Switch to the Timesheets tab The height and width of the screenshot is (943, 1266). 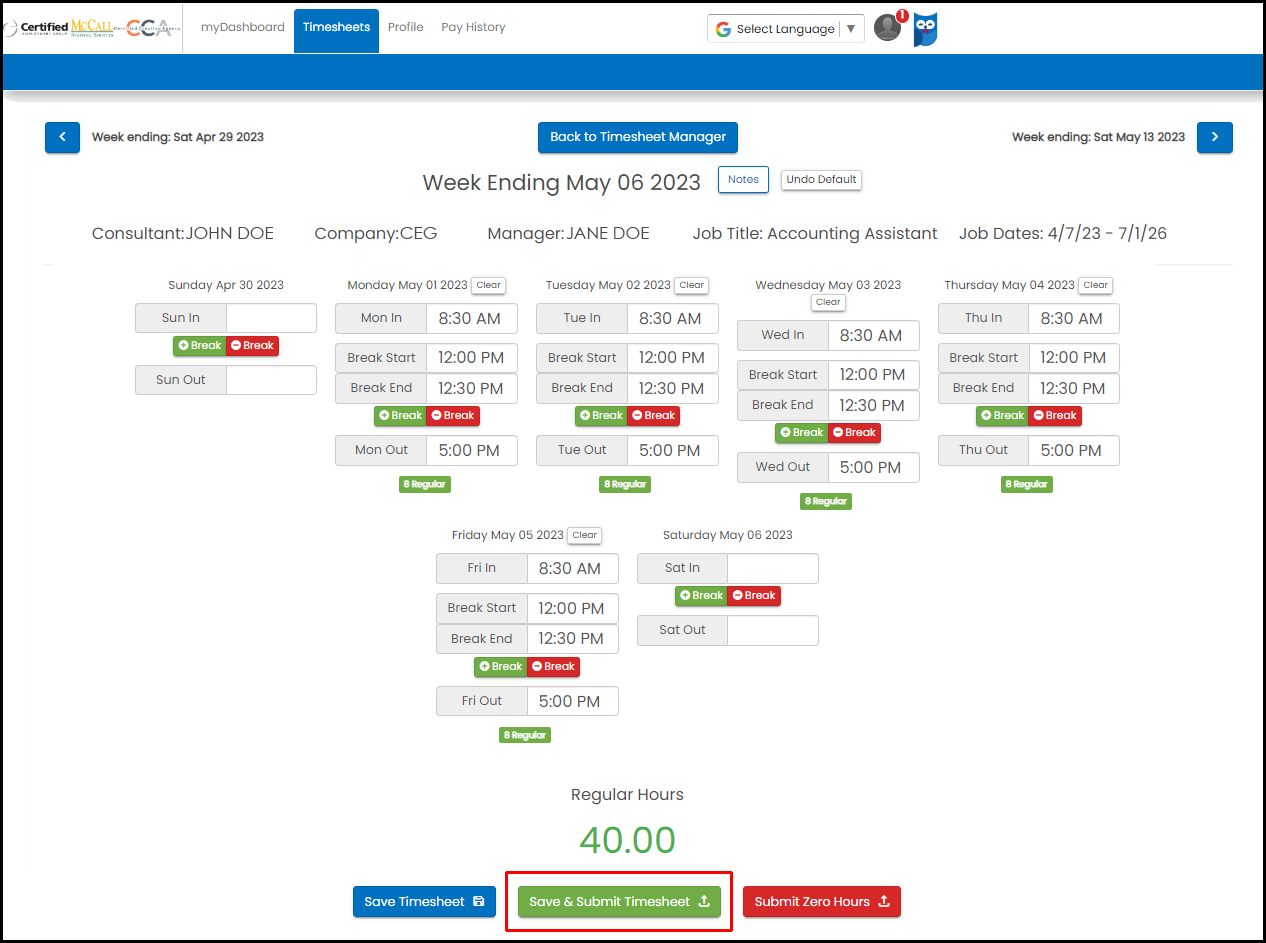[x=337, y=30]
